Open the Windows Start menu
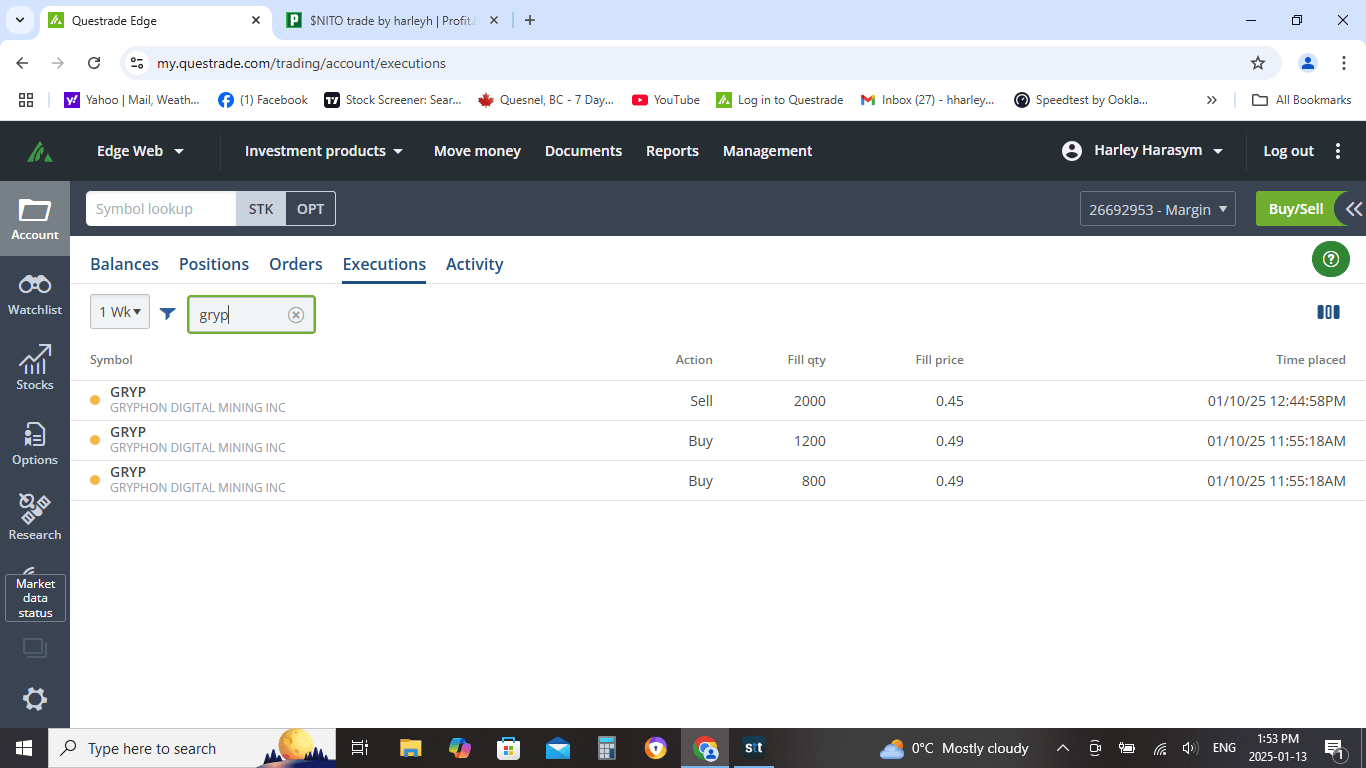Image resolution: width=1366 pixels, height=768 pixels. 23,748
